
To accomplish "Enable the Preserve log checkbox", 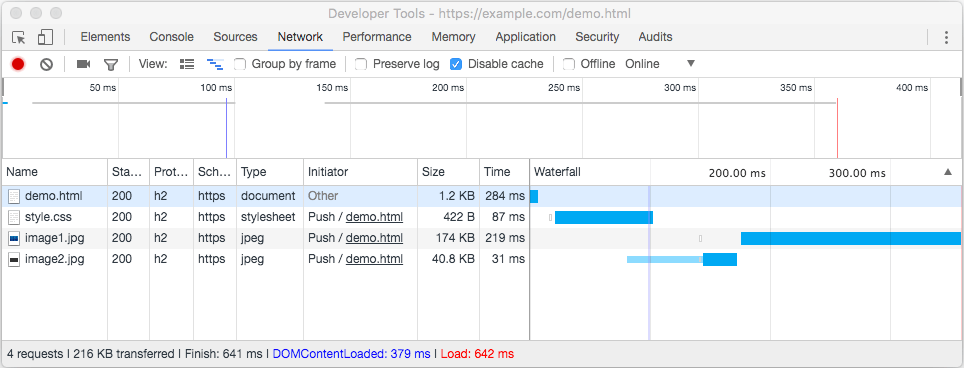I will pyautogui.click(x=362, y=64).
